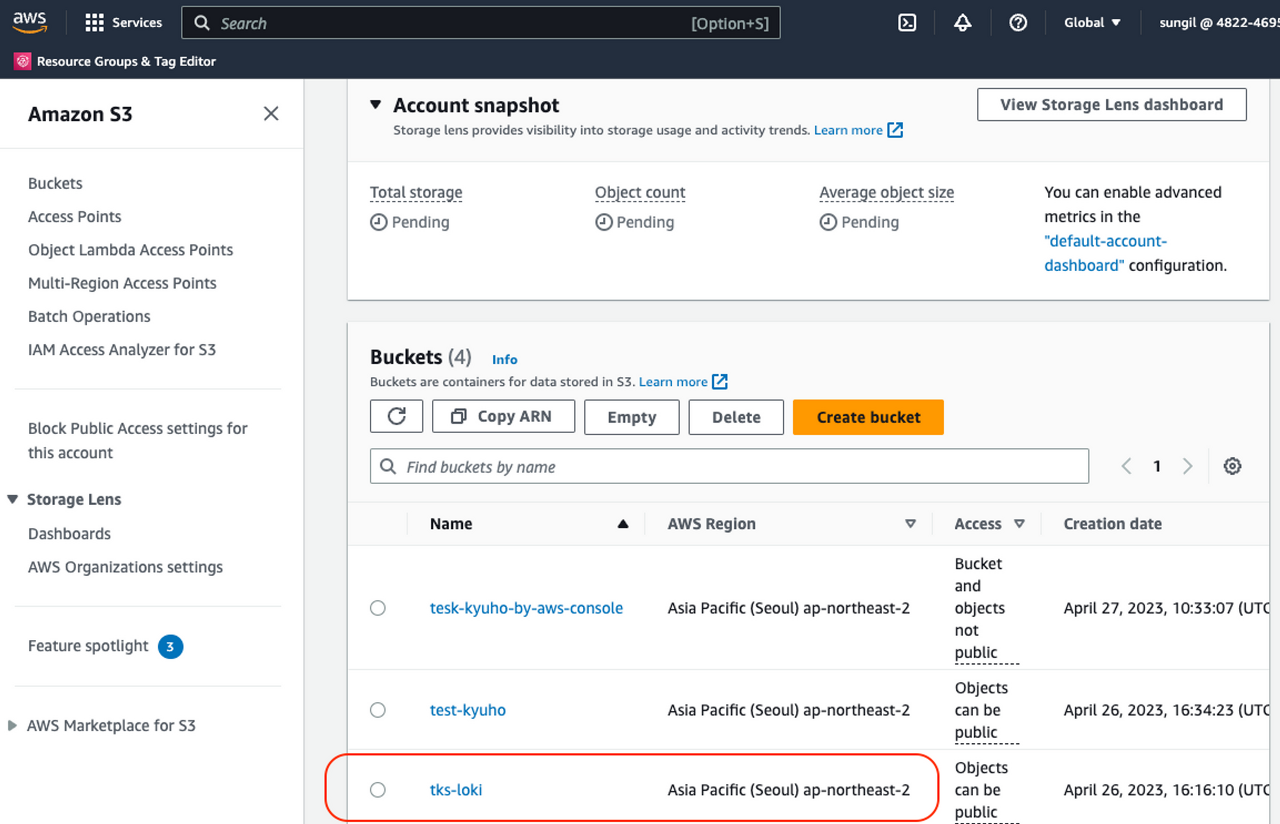Click the Resource Groups & Tag Editor icon

coord(22,61)
